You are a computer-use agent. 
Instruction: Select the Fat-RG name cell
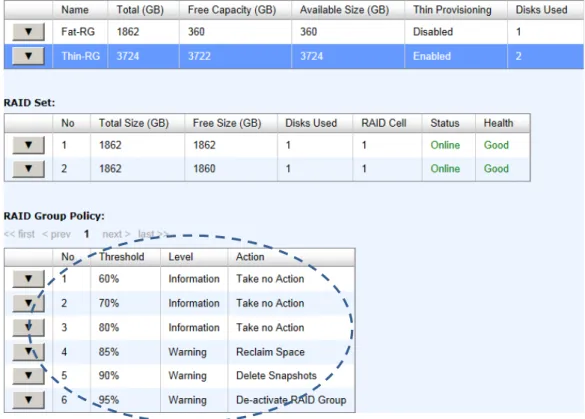[x=78, y=32]
